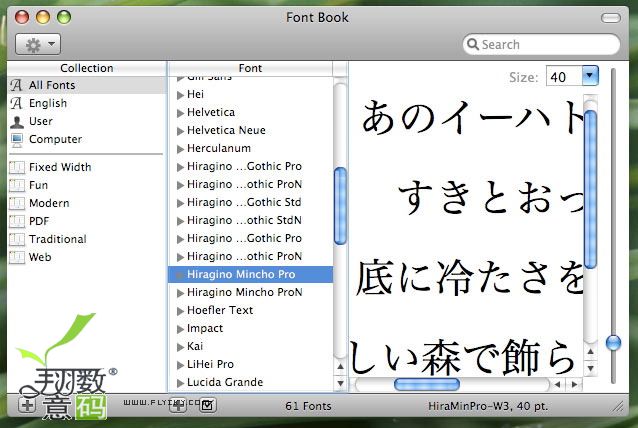The image size is (638, 428).
Task: Expand the Helvetica disclosure triangle
Action: click(180, 113)
